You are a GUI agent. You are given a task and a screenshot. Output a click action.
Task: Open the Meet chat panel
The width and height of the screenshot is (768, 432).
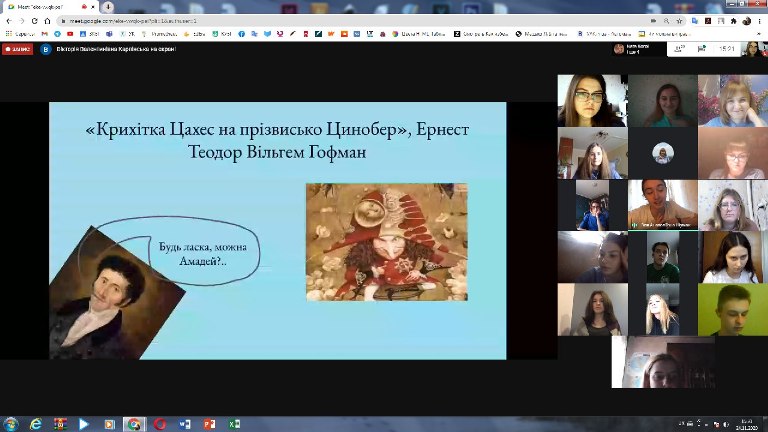701,48
